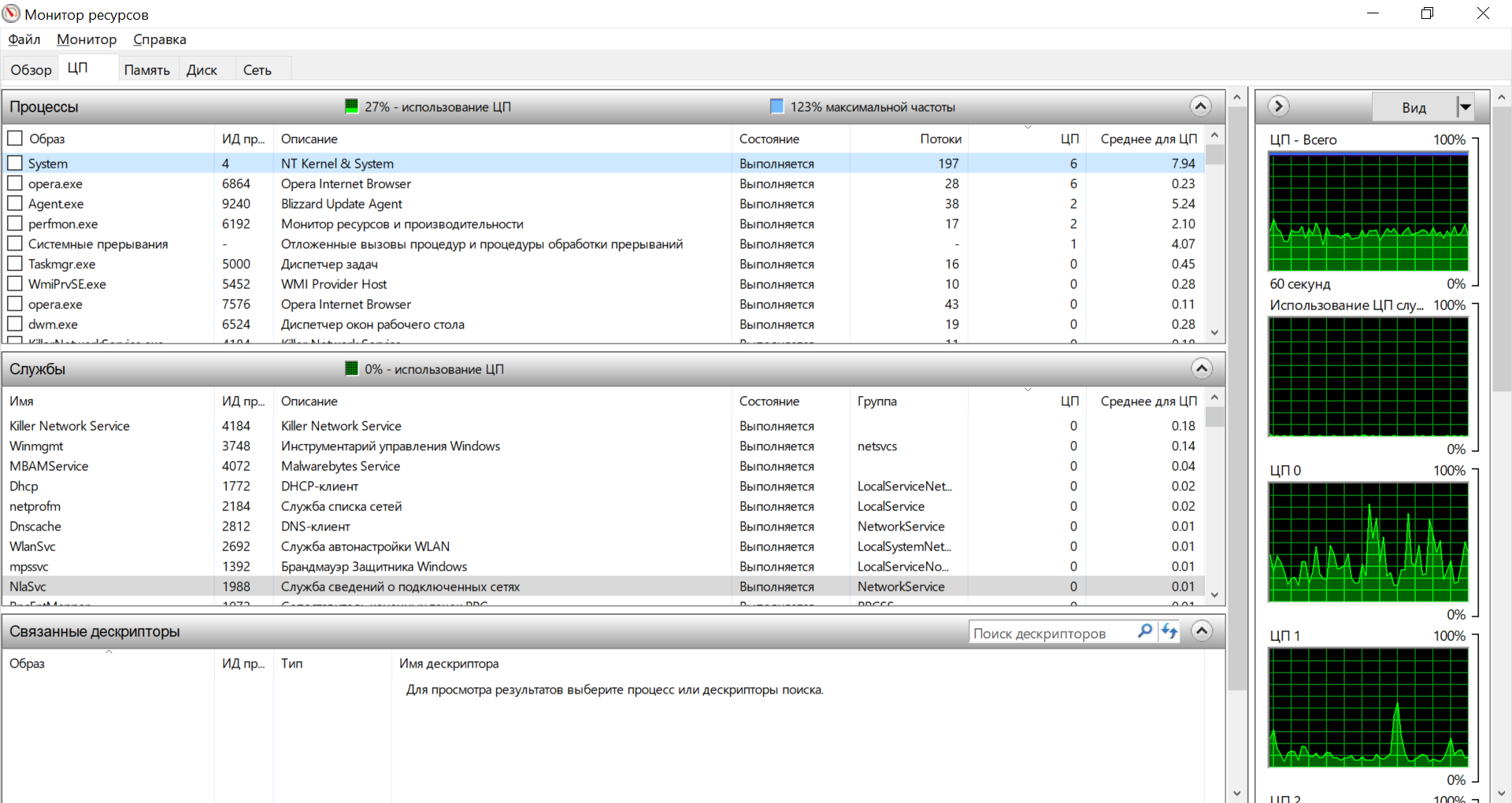
Task: Click scroll down arrow of processes list
Action: point(1214,332)
